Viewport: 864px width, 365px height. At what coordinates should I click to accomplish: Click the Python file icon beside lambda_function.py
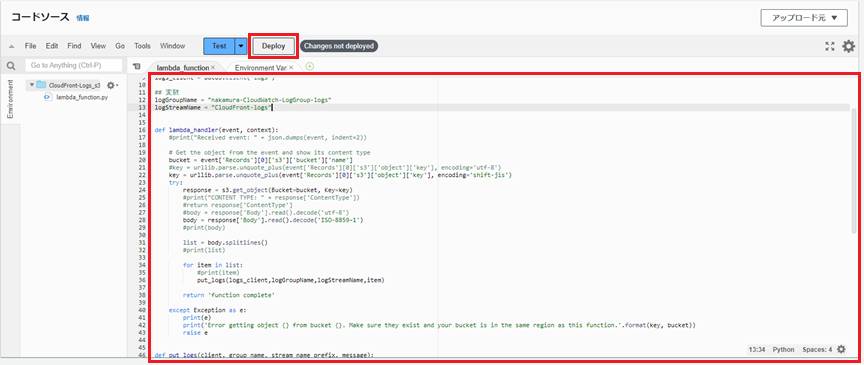pos(48,97)
